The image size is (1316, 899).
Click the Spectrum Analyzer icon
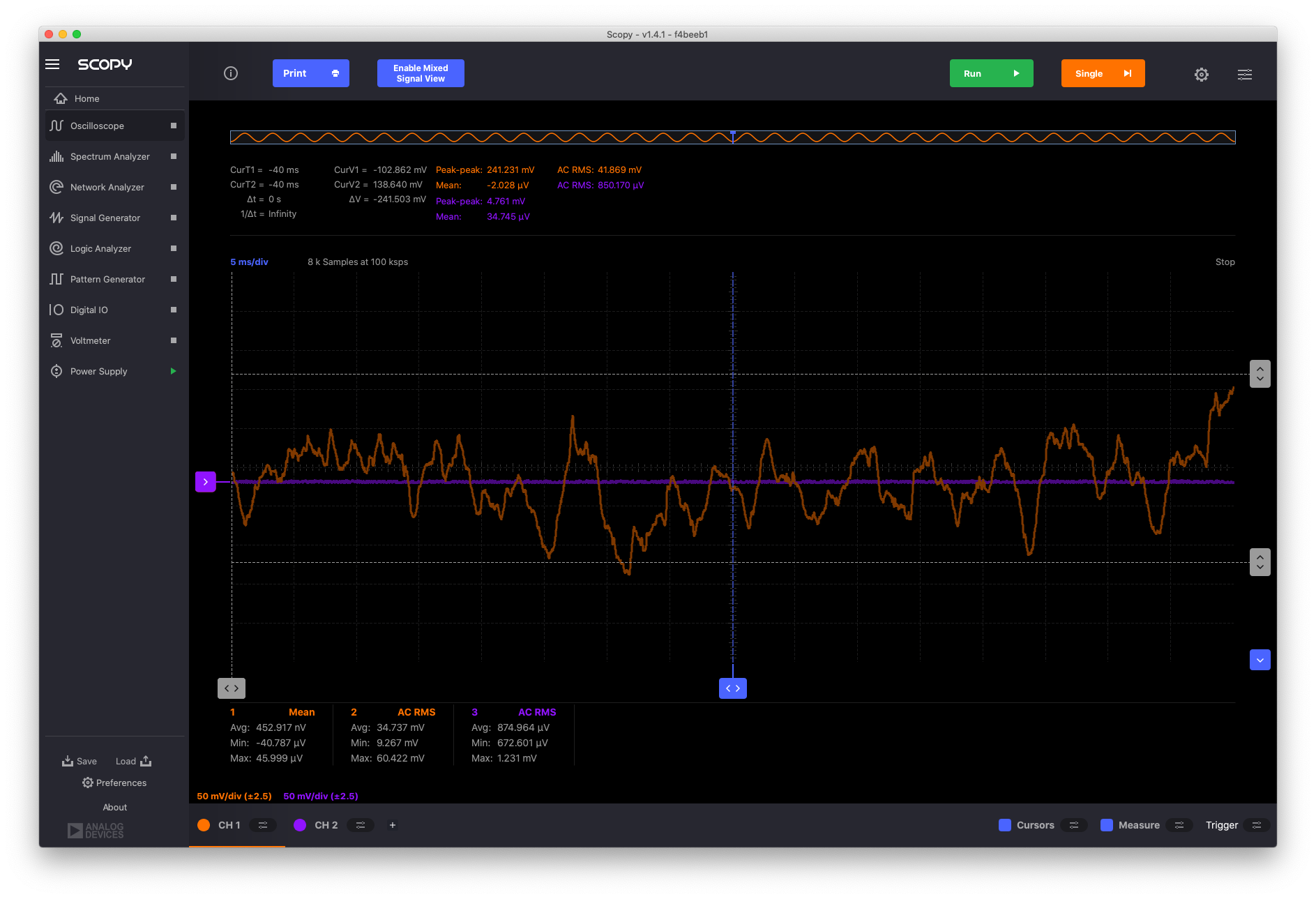click(x=56, y=156)
